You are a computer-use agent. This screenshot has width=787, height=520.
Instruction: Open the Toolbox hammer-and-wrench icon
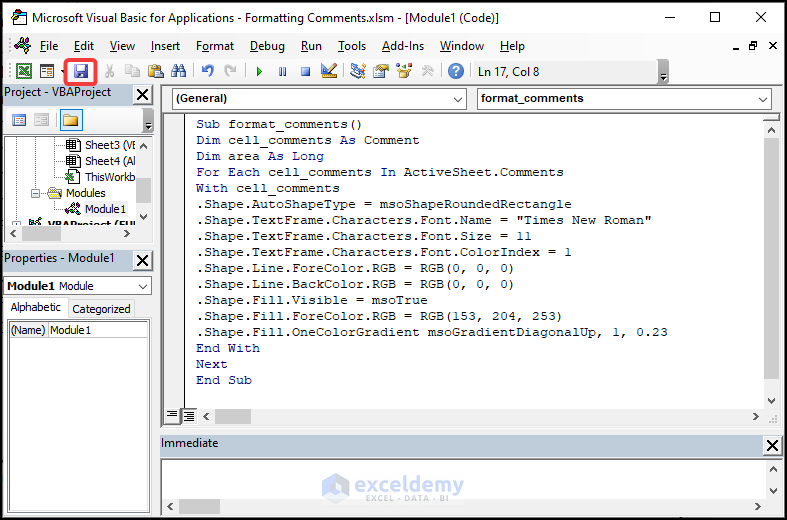point(428,72)
